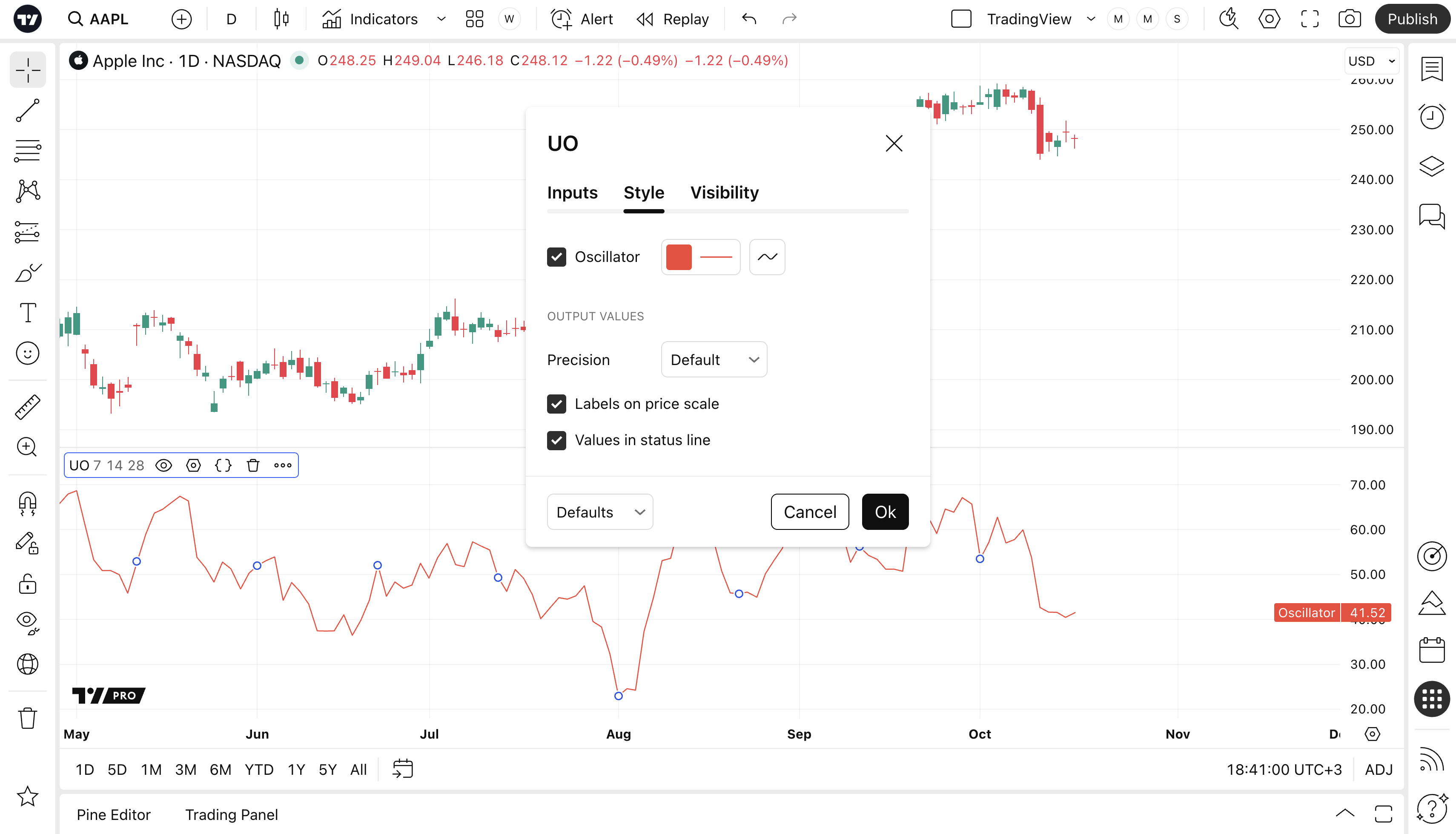
Task: Open the Defaults dropdown in the dialog
Action: [599, 512]
